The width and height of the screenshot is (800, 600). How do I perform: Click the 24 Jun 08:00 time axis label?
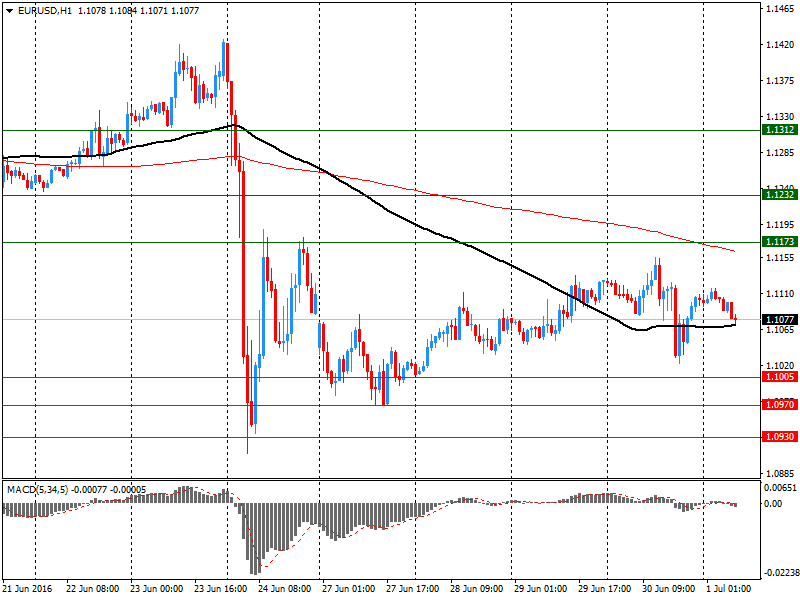(x=285, y=589)
